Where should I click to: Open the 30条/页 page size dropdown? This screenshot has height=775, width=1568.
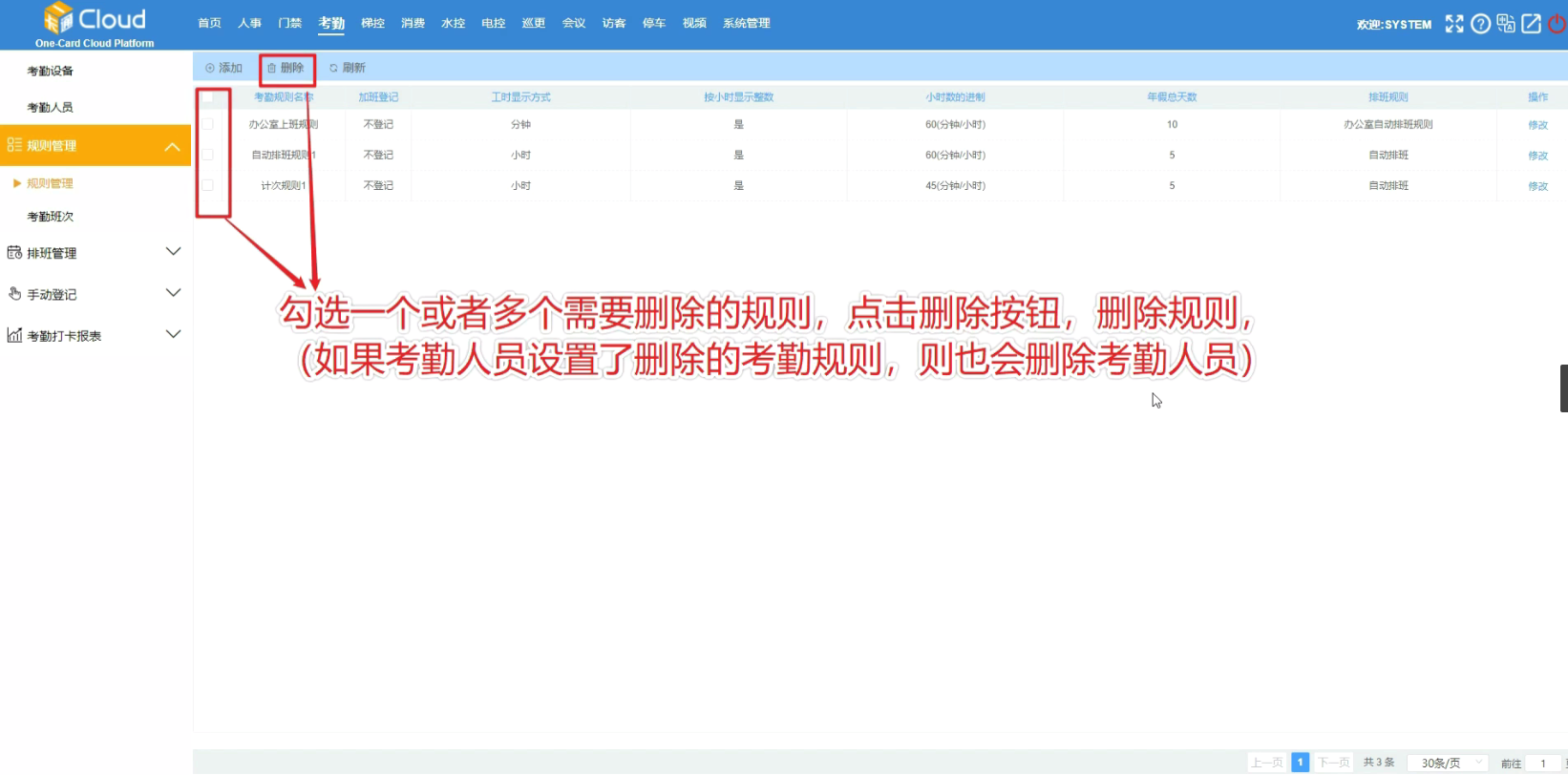pos(1448,763)
